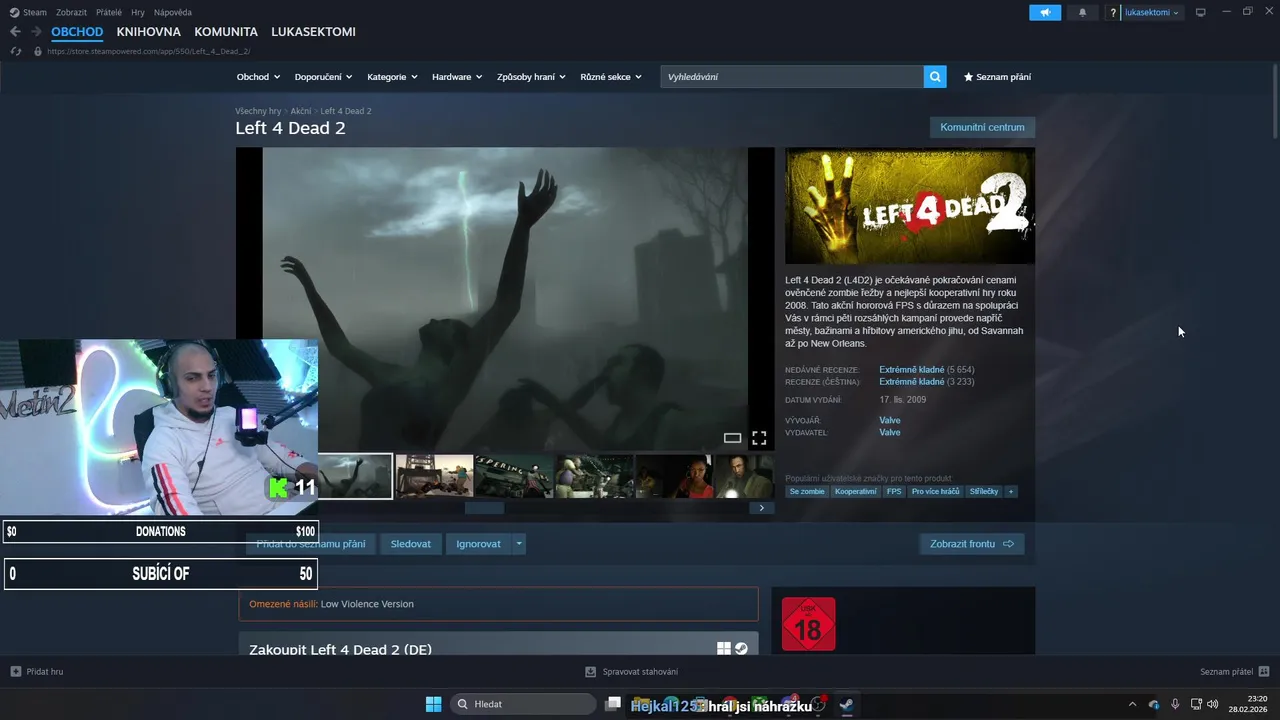The image size is (1280, 720).
Task: Open the Ignorovat options arrow
Action: coord(518,544)
